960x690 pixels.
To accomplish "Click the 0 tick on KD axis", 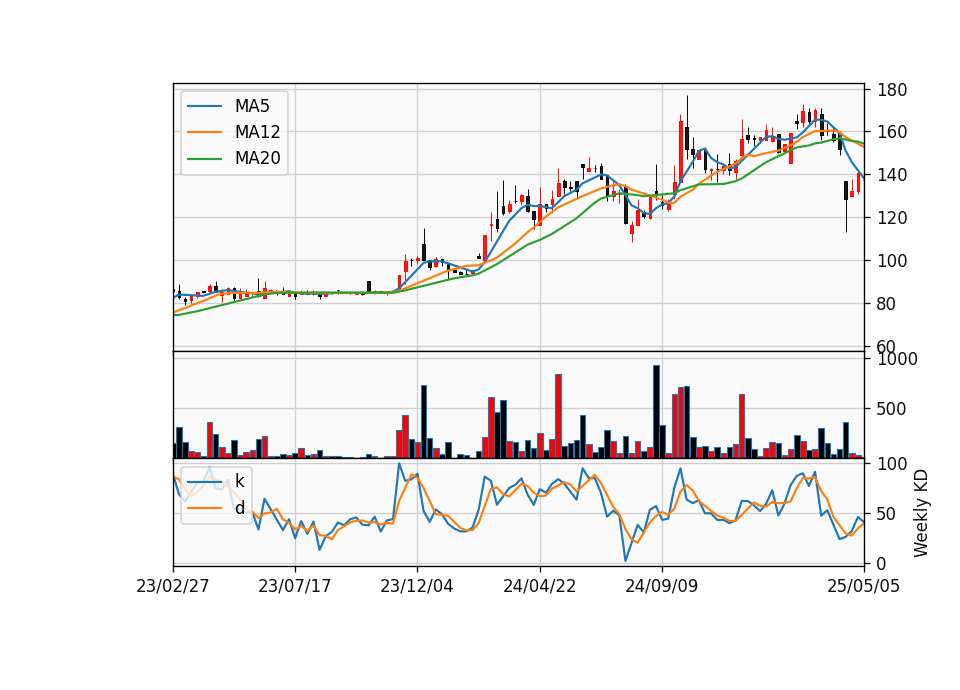I will 882,564.
